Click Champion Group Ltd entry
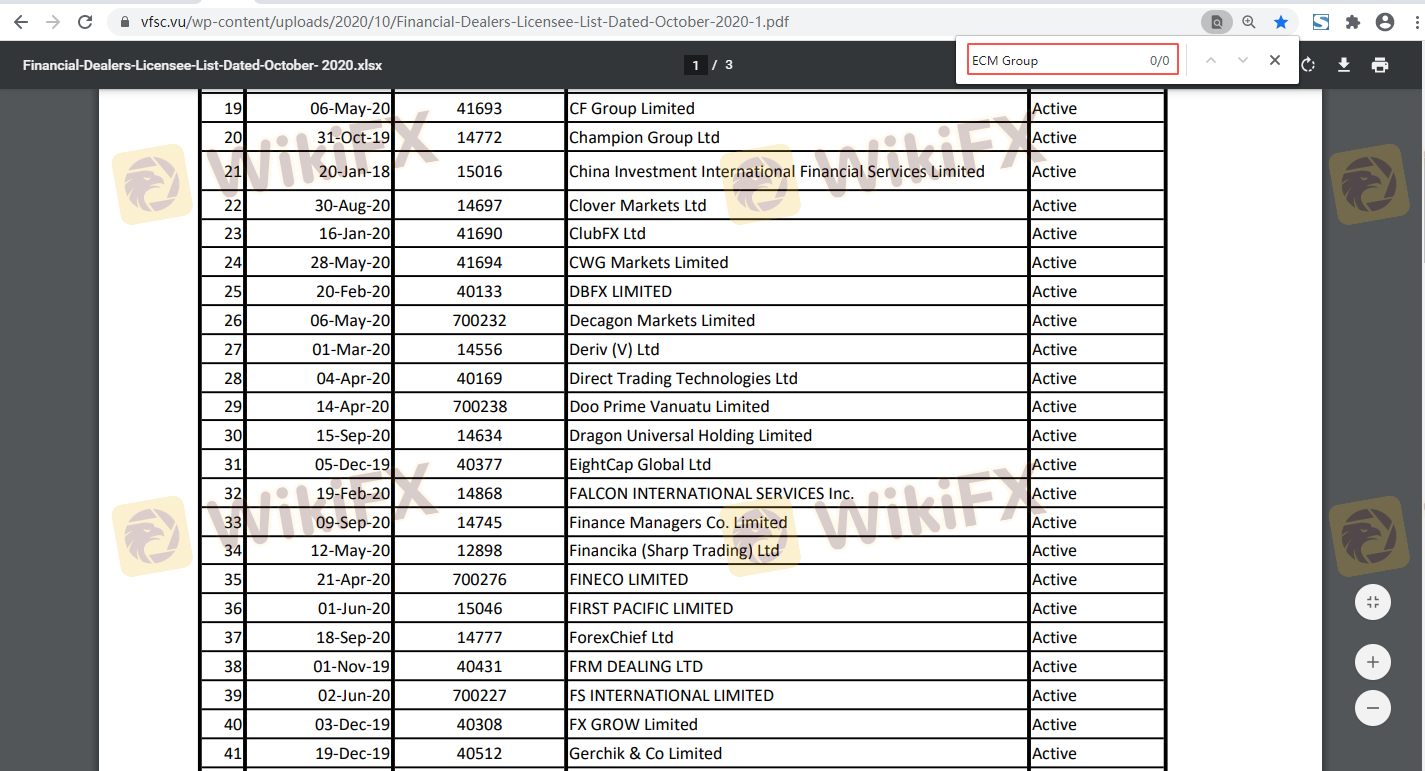This screenshot has width=1425, height=771. coord(644,137)
